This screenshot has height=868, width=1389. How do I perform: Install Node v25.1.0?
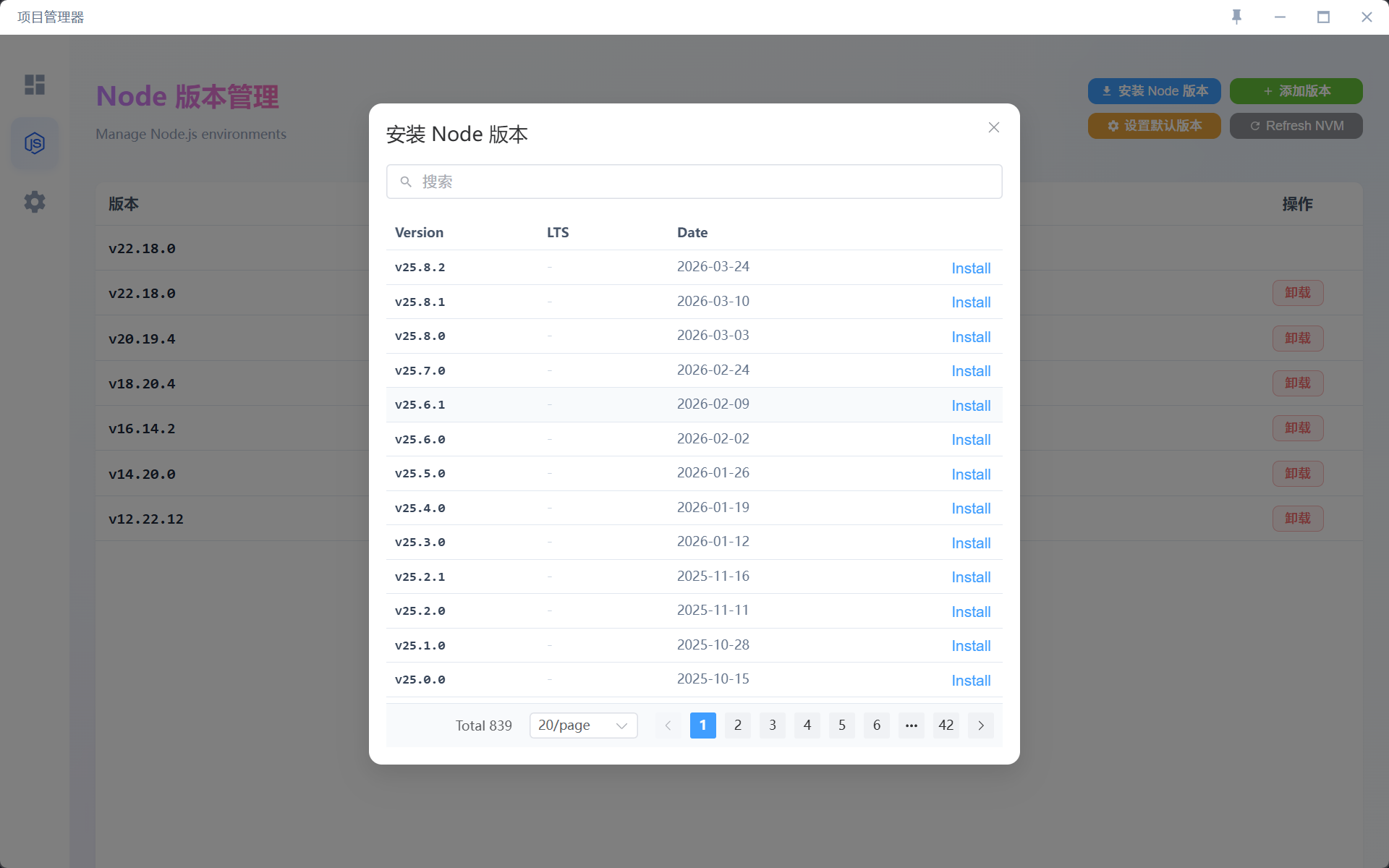click(971, 646)
